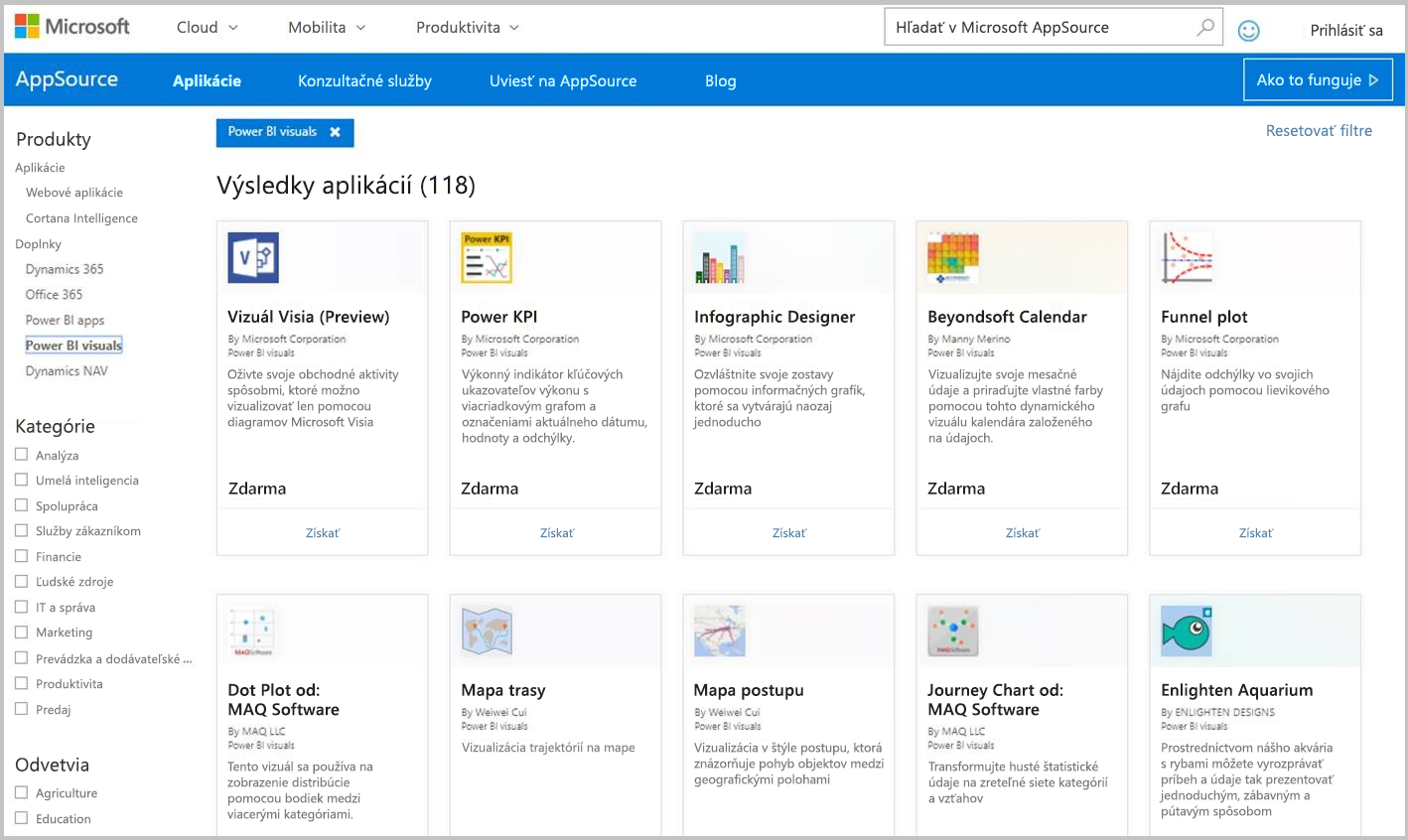Viewport: 1408px width, 840px height.
Task: Expand the Cloud dropdown menu
Action: (x=206, y=27)
